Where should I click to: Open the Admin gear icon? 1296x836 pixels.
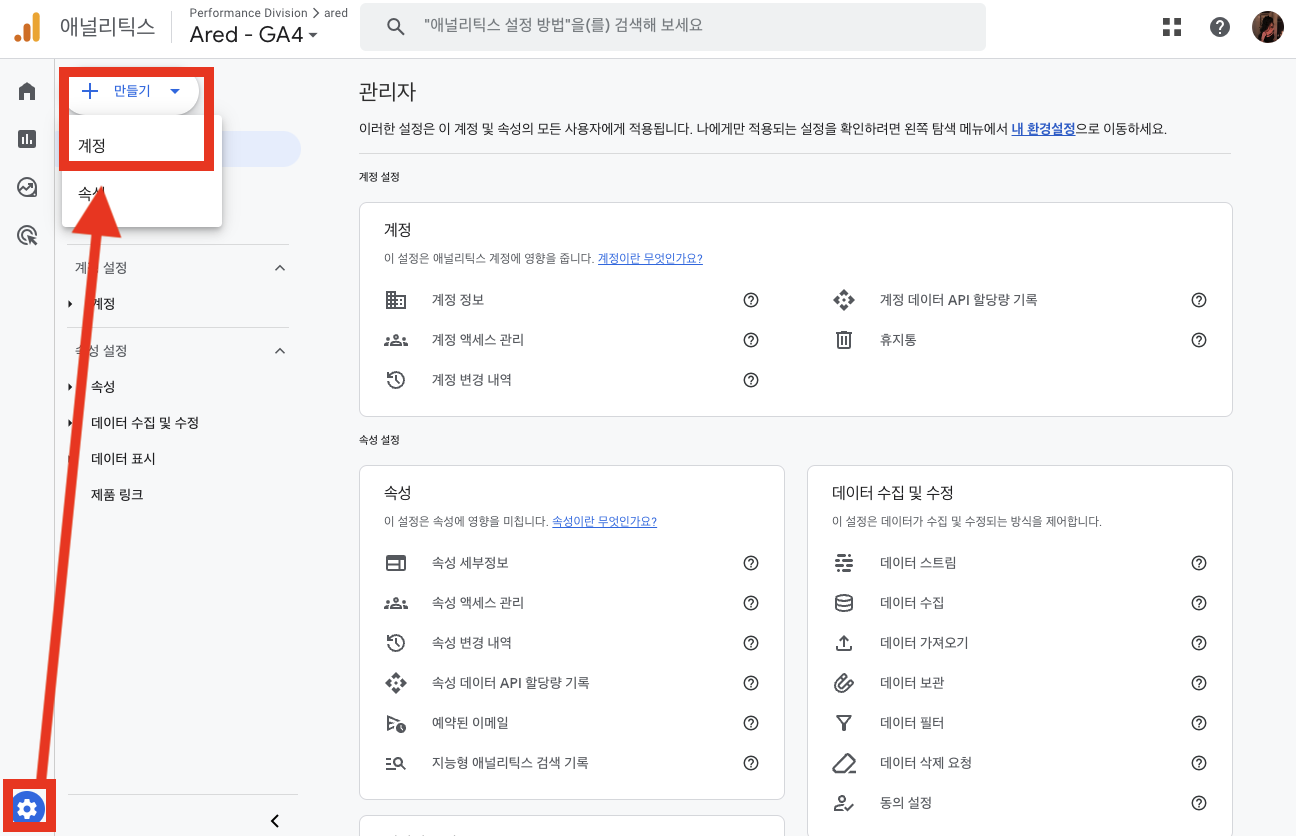(27, 808)
